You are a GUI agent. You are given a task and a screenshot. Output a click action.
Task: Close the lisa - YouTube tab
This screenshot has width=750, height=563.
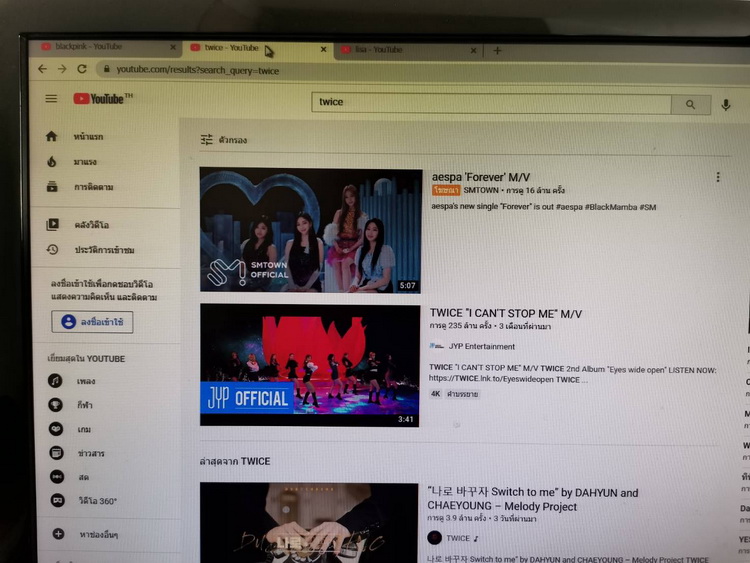coord(473,50)
